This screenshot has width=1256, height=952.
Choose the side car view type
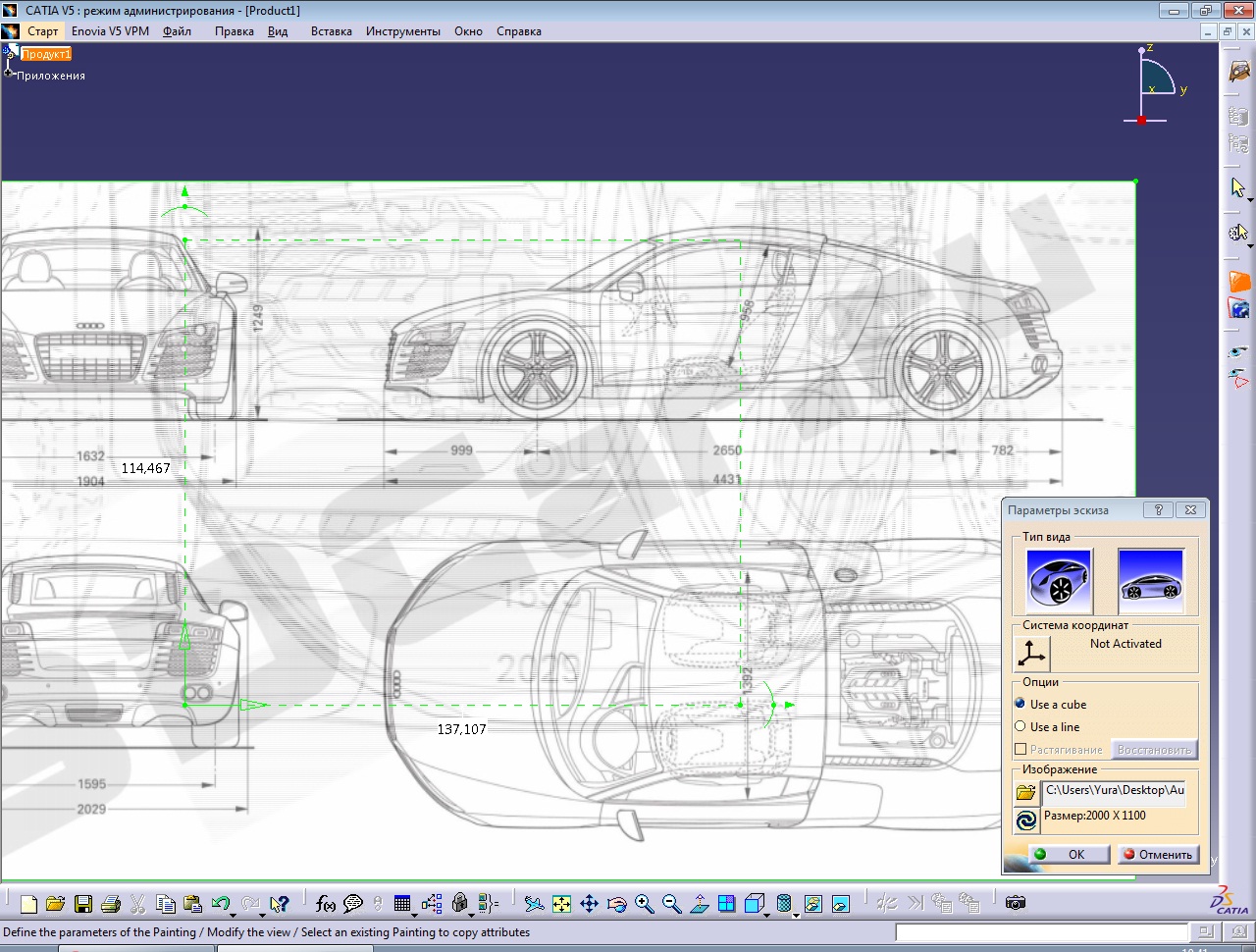pos(1151,581)
